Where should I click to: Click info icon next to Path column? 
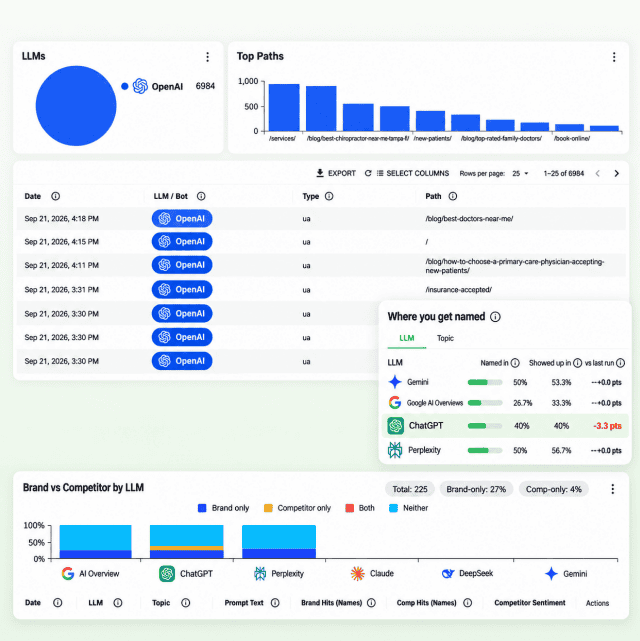452,196
